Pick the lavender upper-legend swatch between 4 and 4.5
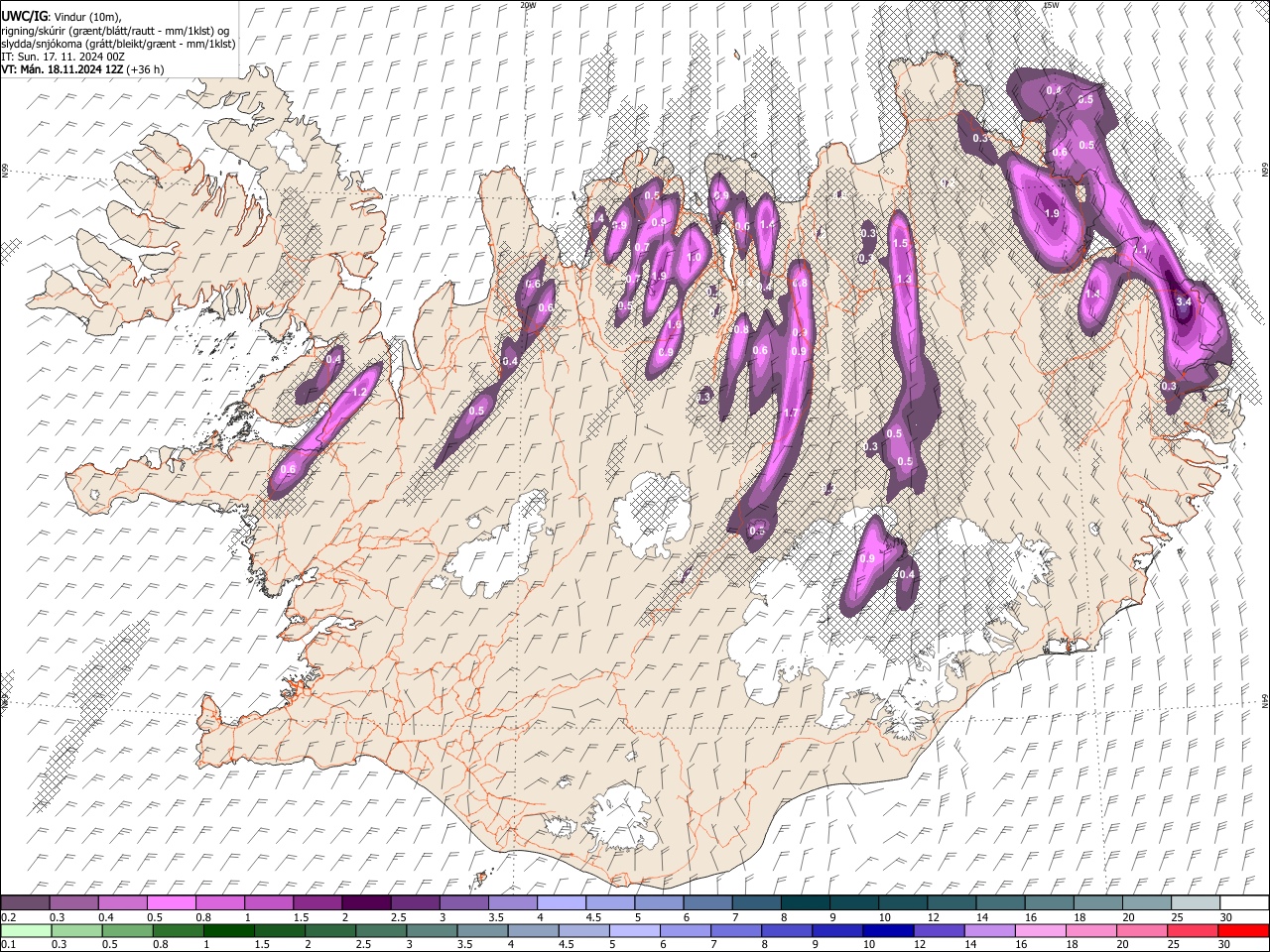 coord(561,903)
